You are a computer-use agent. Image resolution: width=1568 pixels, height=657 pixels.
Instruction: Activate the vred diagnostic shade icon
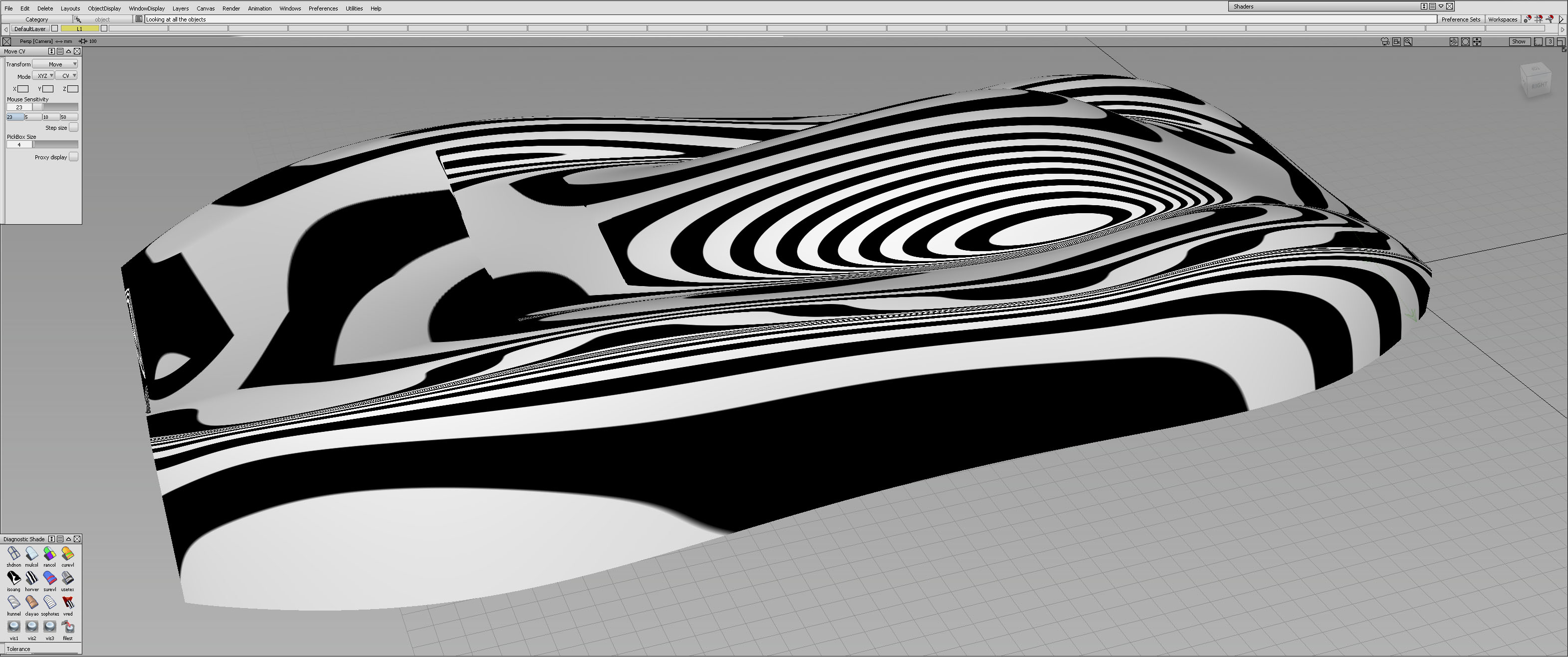click(x=67, y=602)
